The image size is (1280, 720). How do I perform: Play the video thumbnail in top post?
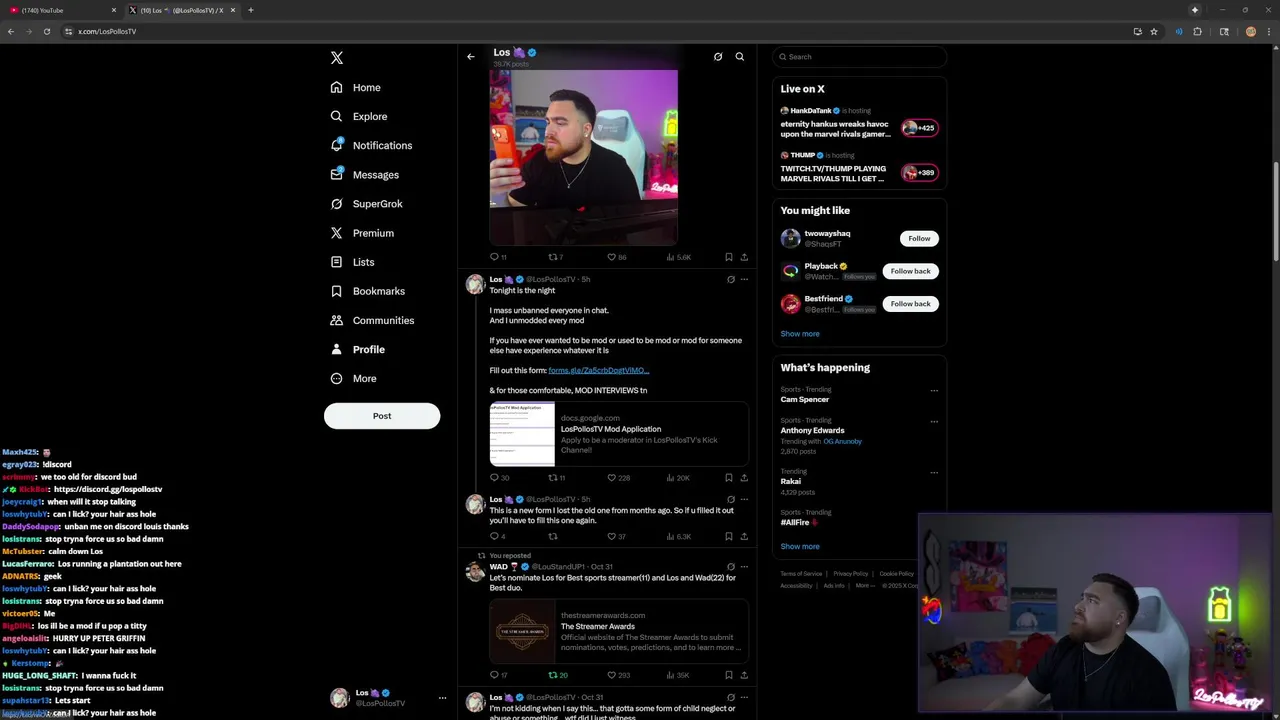tap(583, 157)
